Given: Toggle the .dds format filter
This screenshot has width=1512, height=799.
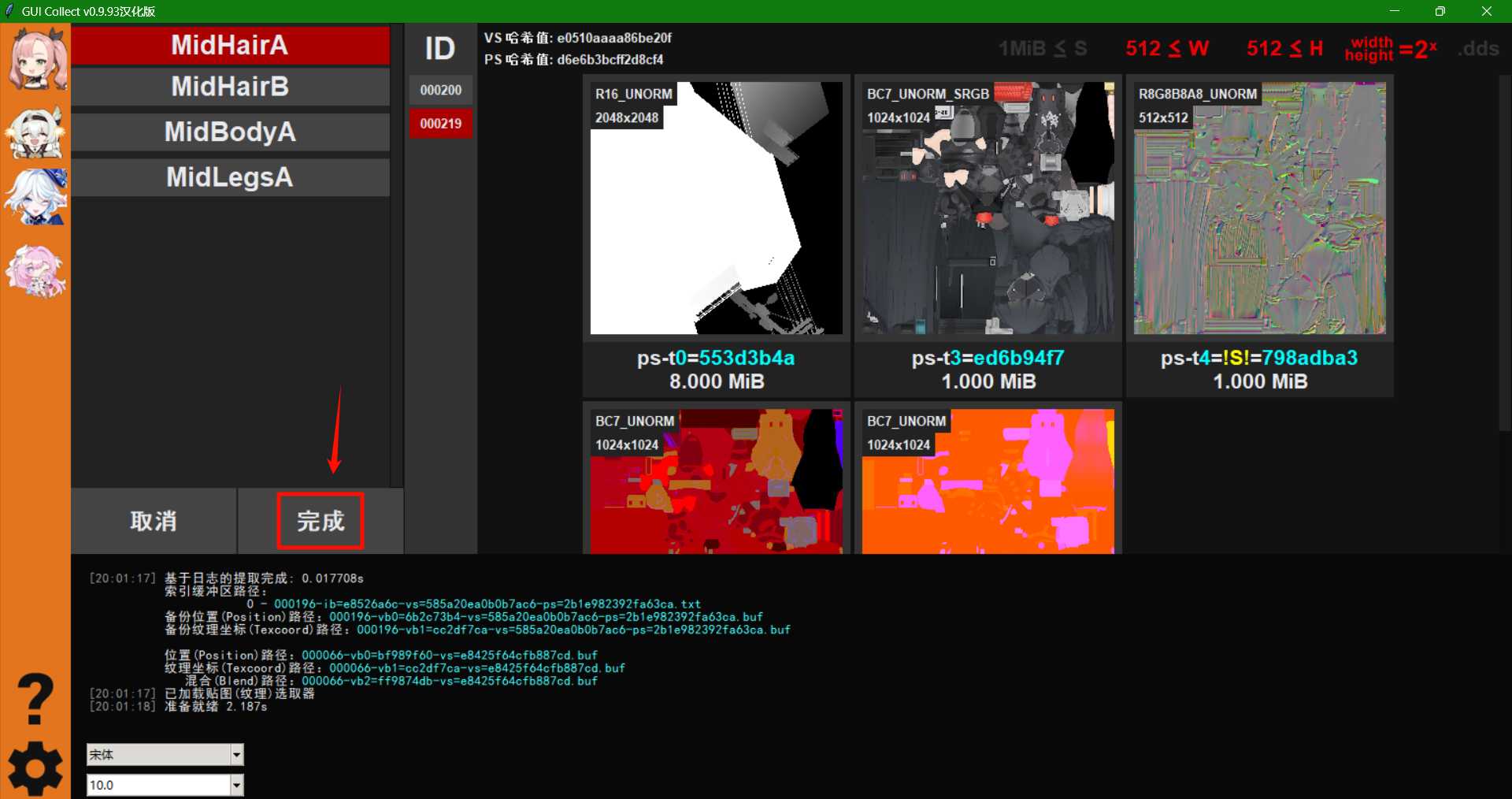Looking at the screenshot, I should pyautogui.click(x=1478, y=49).
